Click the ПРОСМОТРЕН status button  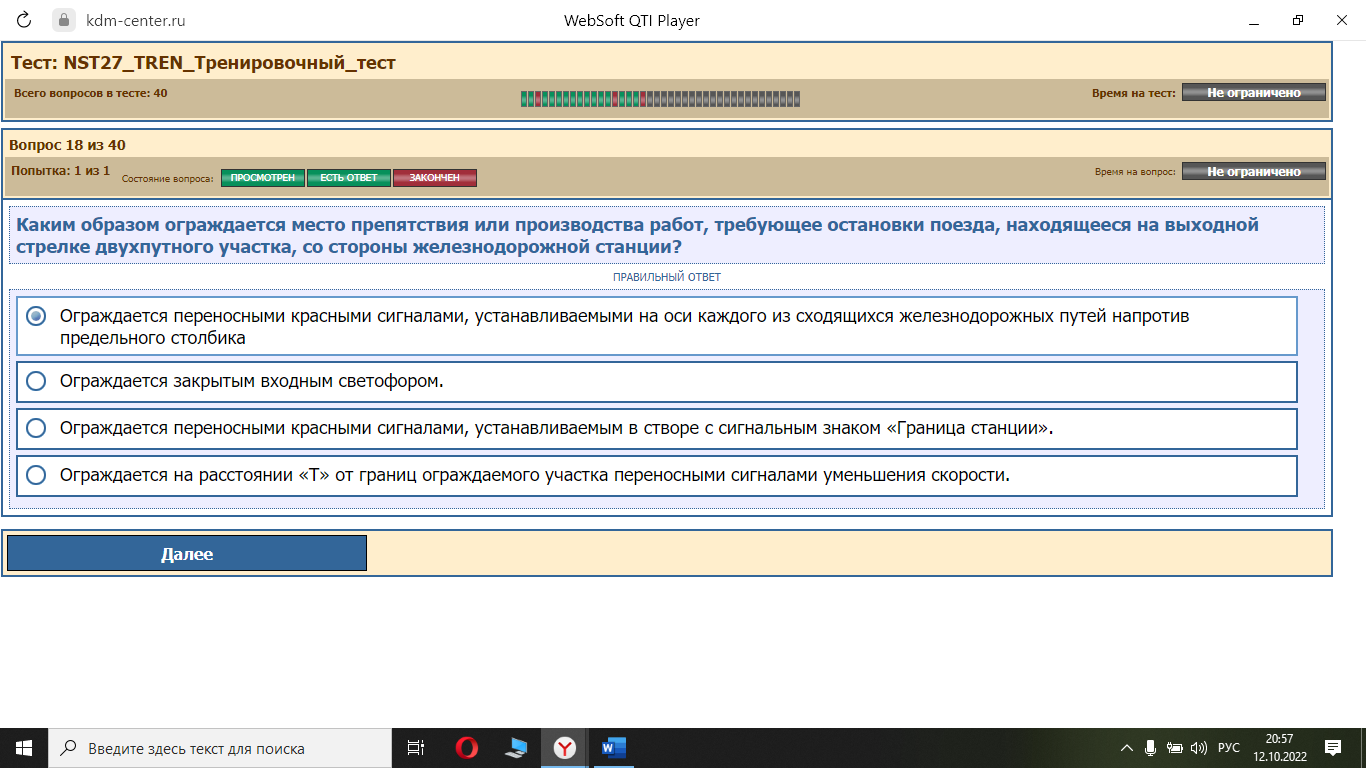[x=263, y=178]
